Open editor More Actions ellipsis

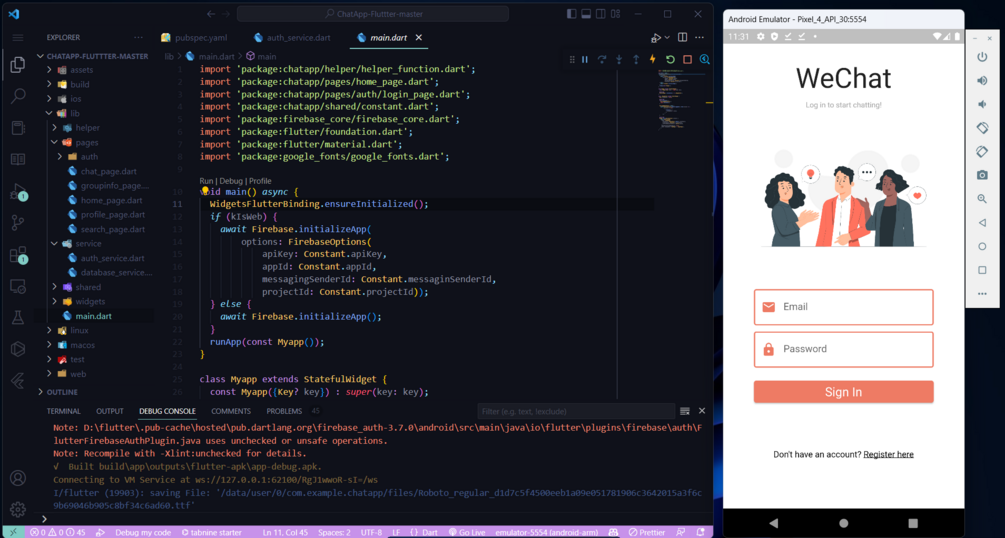(700, 38)
